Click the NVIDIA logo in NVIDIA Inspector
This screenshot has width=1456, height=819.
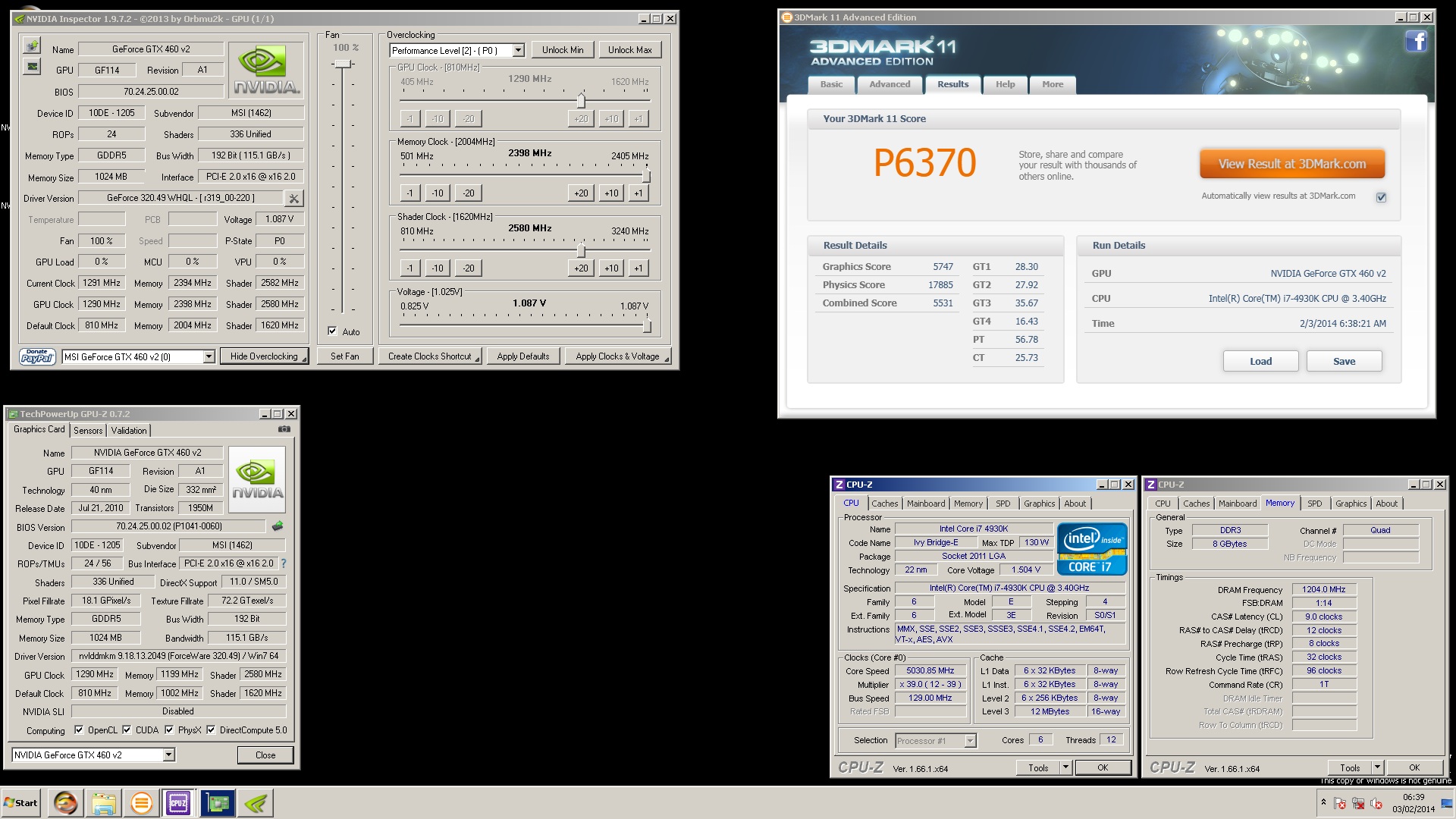[x=265, y=71]
